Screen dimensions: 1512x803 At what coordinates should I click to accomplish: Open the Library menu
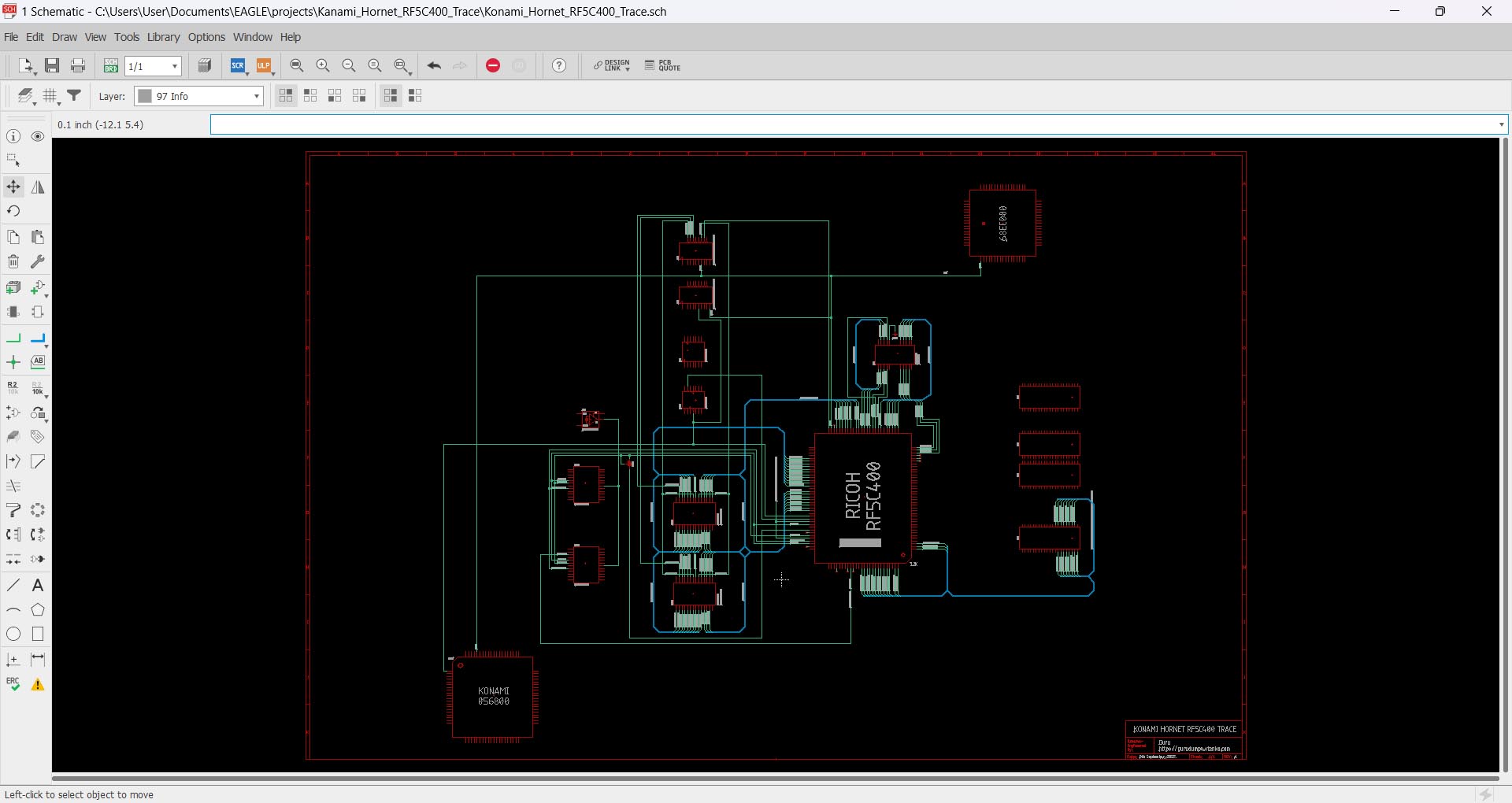[163, 37]
